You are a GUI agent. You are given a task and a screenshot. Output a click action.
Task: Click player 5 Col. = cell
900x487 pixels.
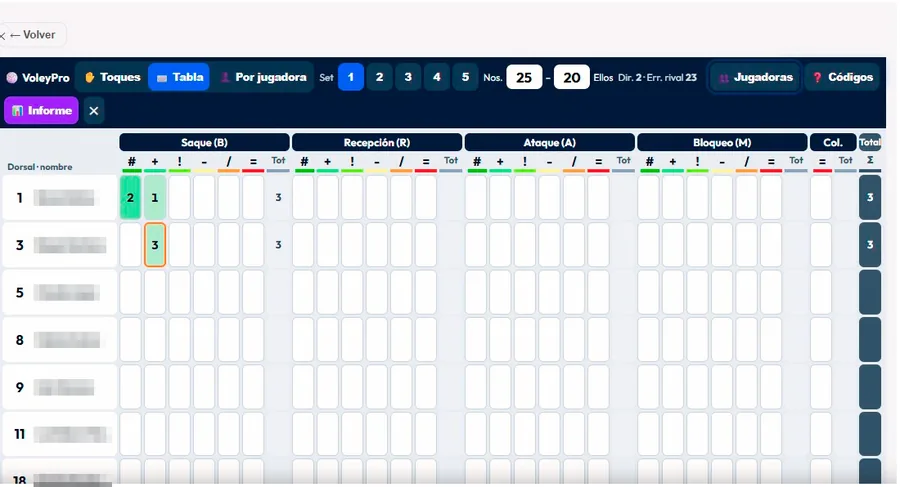pyautogui.click(x=821, y=292)
